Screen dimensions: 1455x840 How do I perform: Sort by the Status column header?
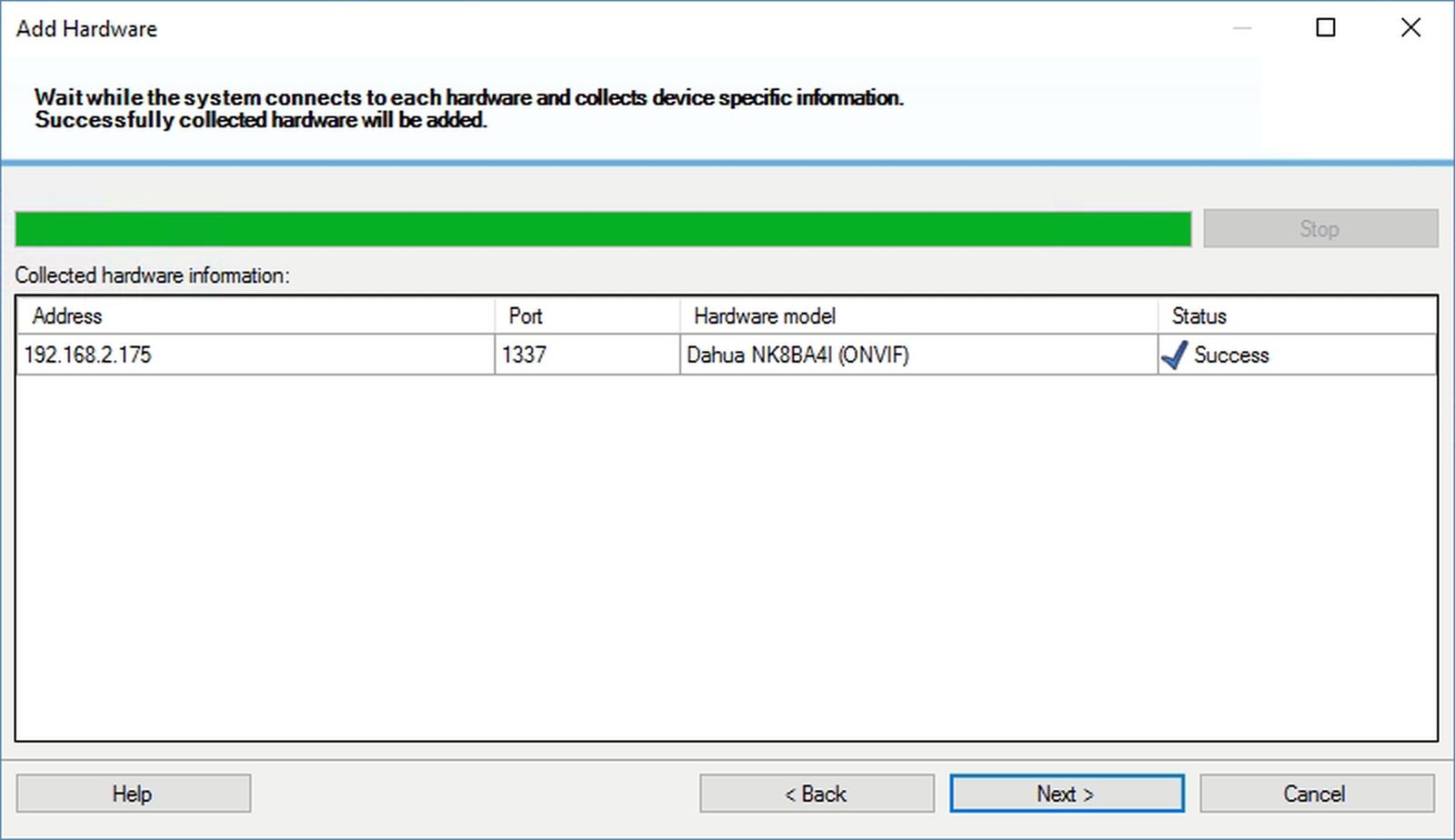point(1298,315)
